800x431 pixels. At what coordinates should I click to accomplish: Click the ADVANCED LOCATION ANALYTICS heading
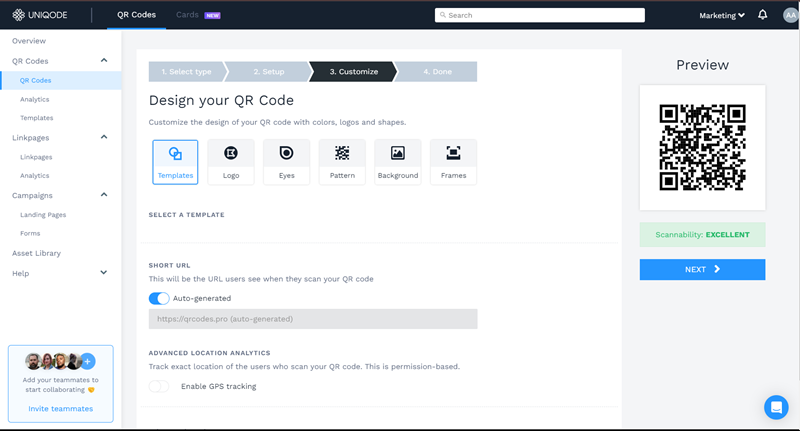[209, 353]
